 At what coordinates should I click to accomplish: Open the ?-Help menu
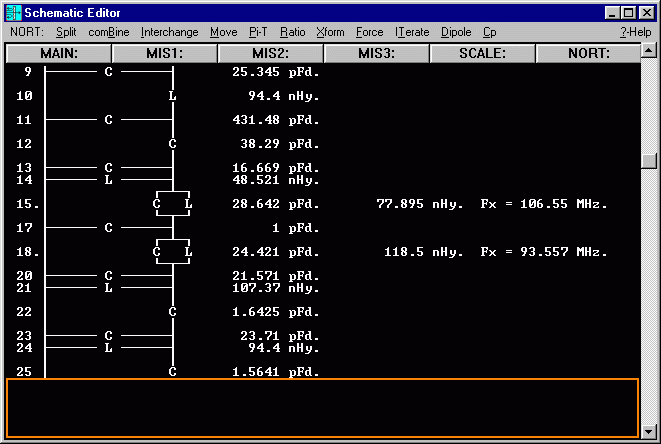[x=635, y=32]
